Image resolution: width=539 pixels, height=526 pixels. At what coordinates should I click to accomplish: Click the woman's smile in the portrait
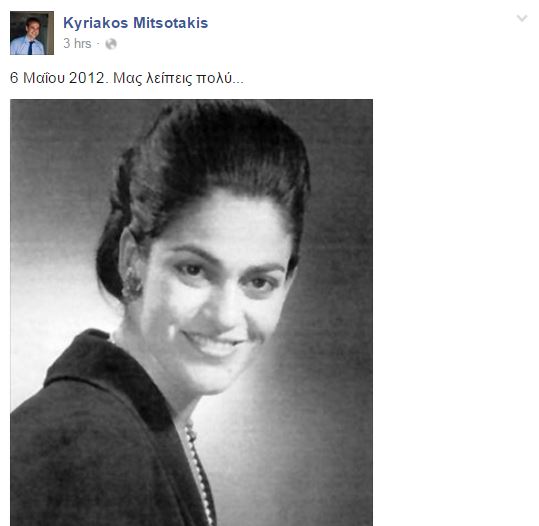212,343
